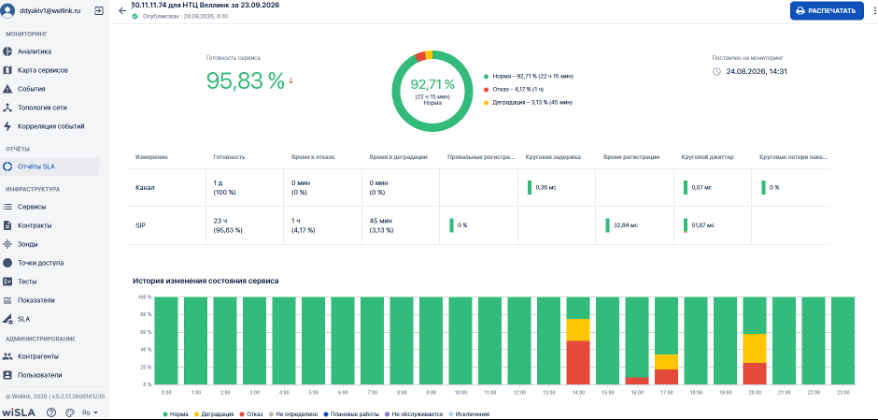Viewport: 878px width, 420px height.
Task: Click the Время в отказе column header
Action: click(313, 157)
